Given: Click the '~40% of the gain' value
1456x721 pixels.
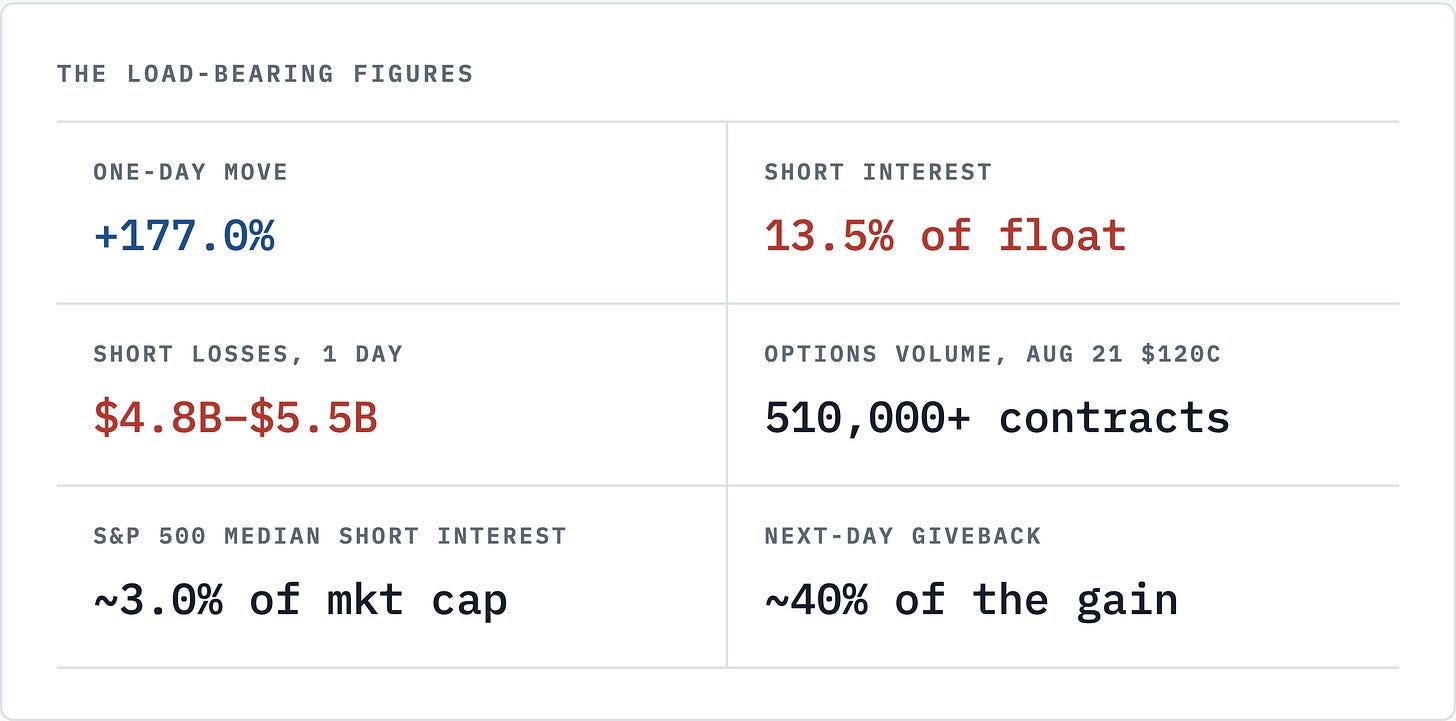Looking at the screenshot, I should (x=971, y=600).
